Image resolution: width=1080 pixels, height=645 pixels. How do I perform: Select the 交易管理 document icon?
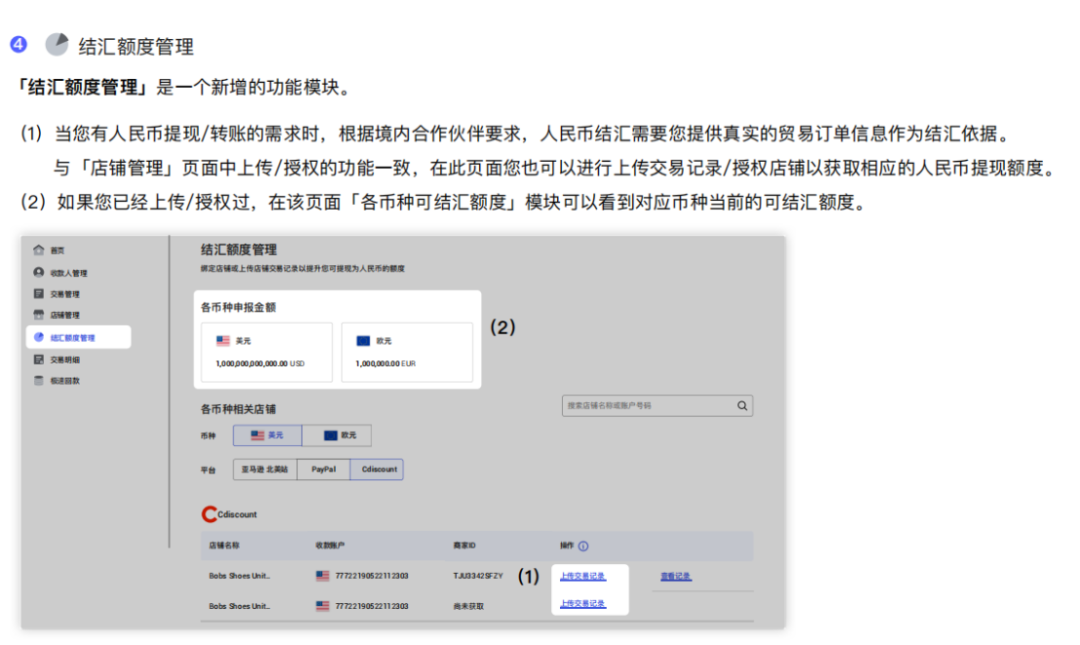coord(38,294)
